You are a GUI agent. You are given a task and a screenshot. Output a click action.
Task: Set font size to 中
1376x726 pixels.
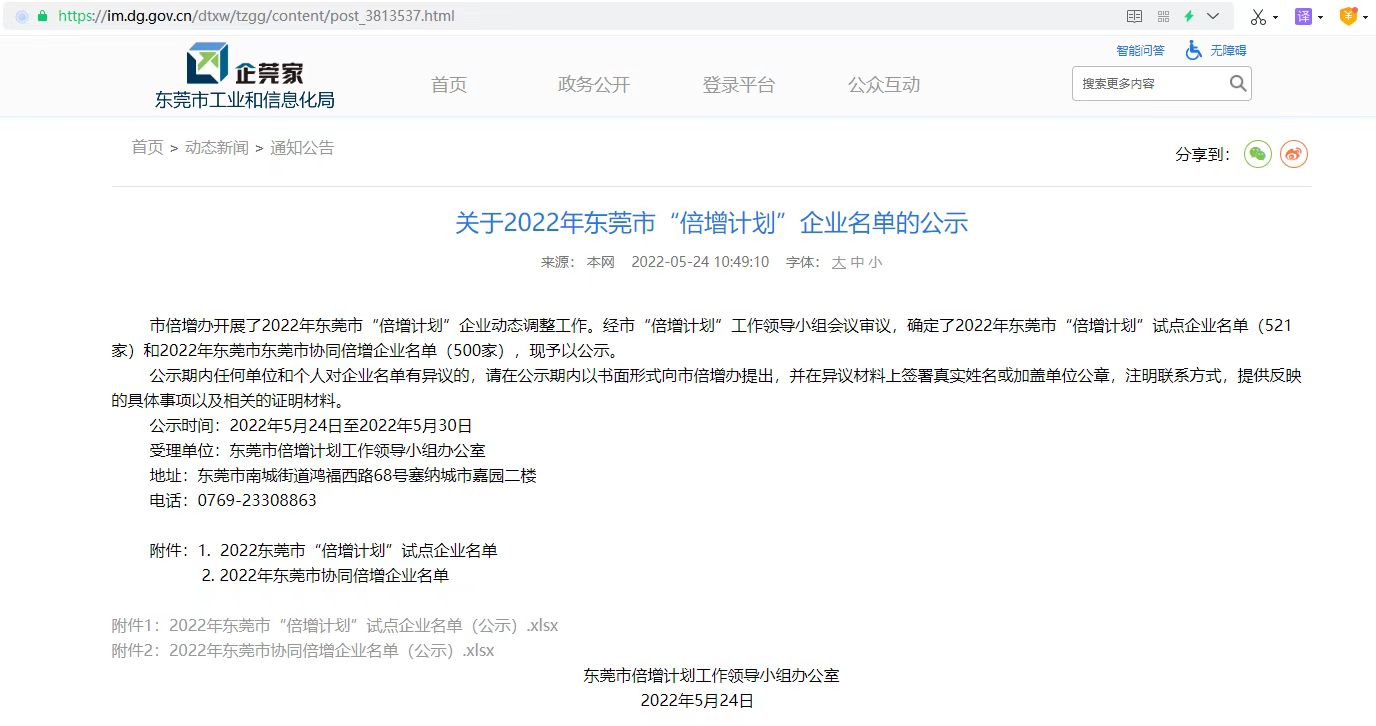click(857, 263)
